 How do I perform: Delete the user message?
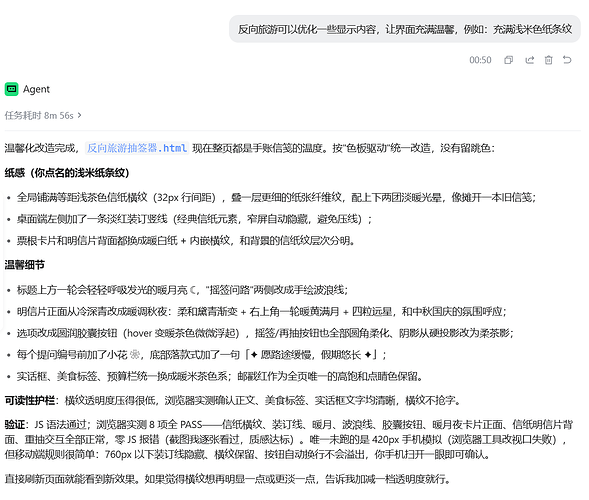(x=548, y=60)
